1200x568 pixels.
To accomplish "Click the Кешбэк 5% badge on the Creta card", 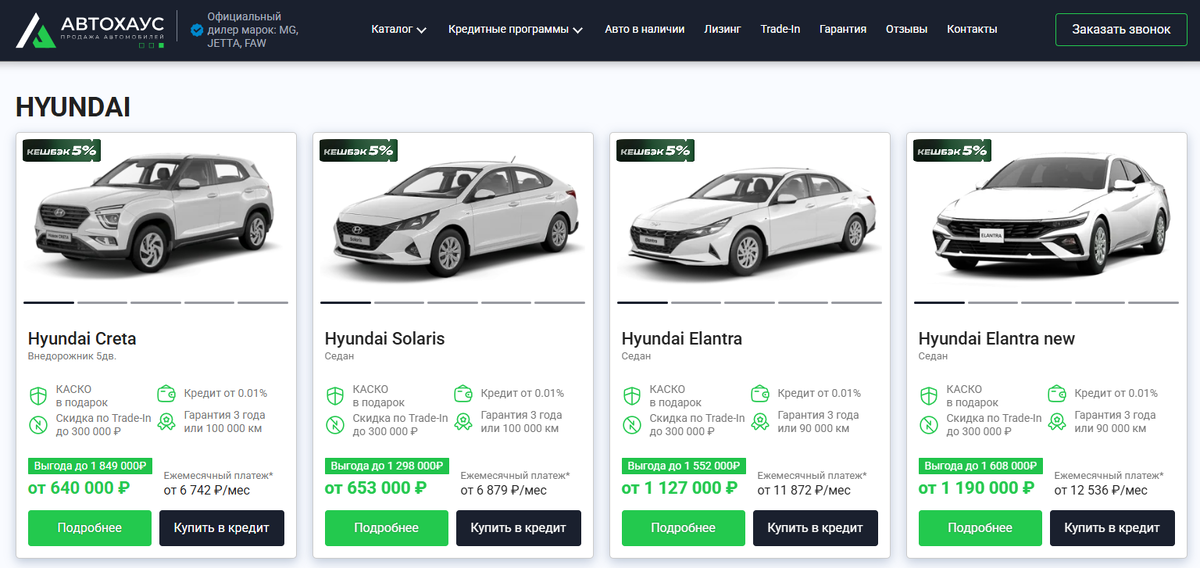I will 62,150.
